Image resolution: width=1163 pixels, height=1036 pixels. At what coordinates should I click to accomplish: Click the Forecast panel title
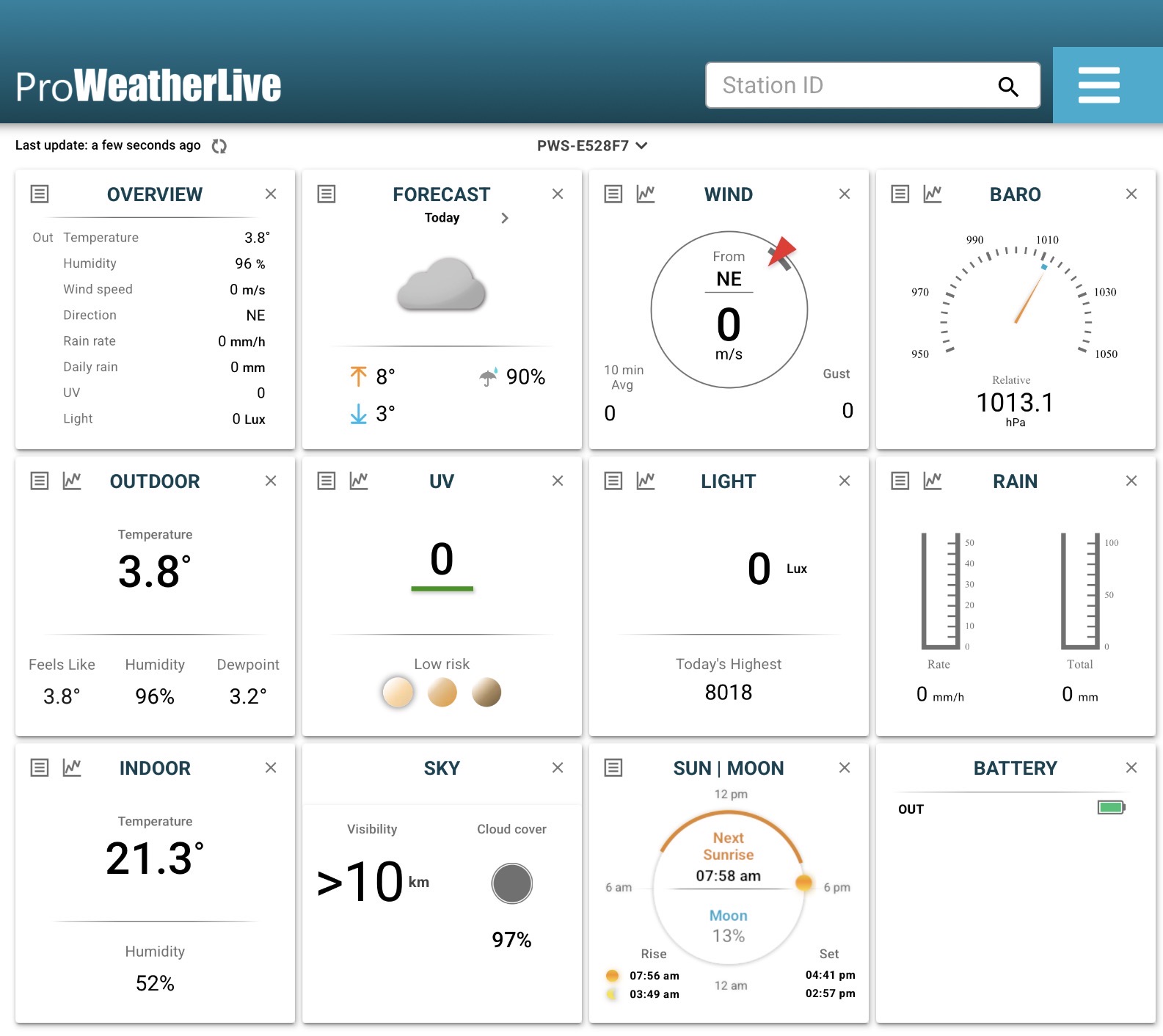click(x=441, y=194)
